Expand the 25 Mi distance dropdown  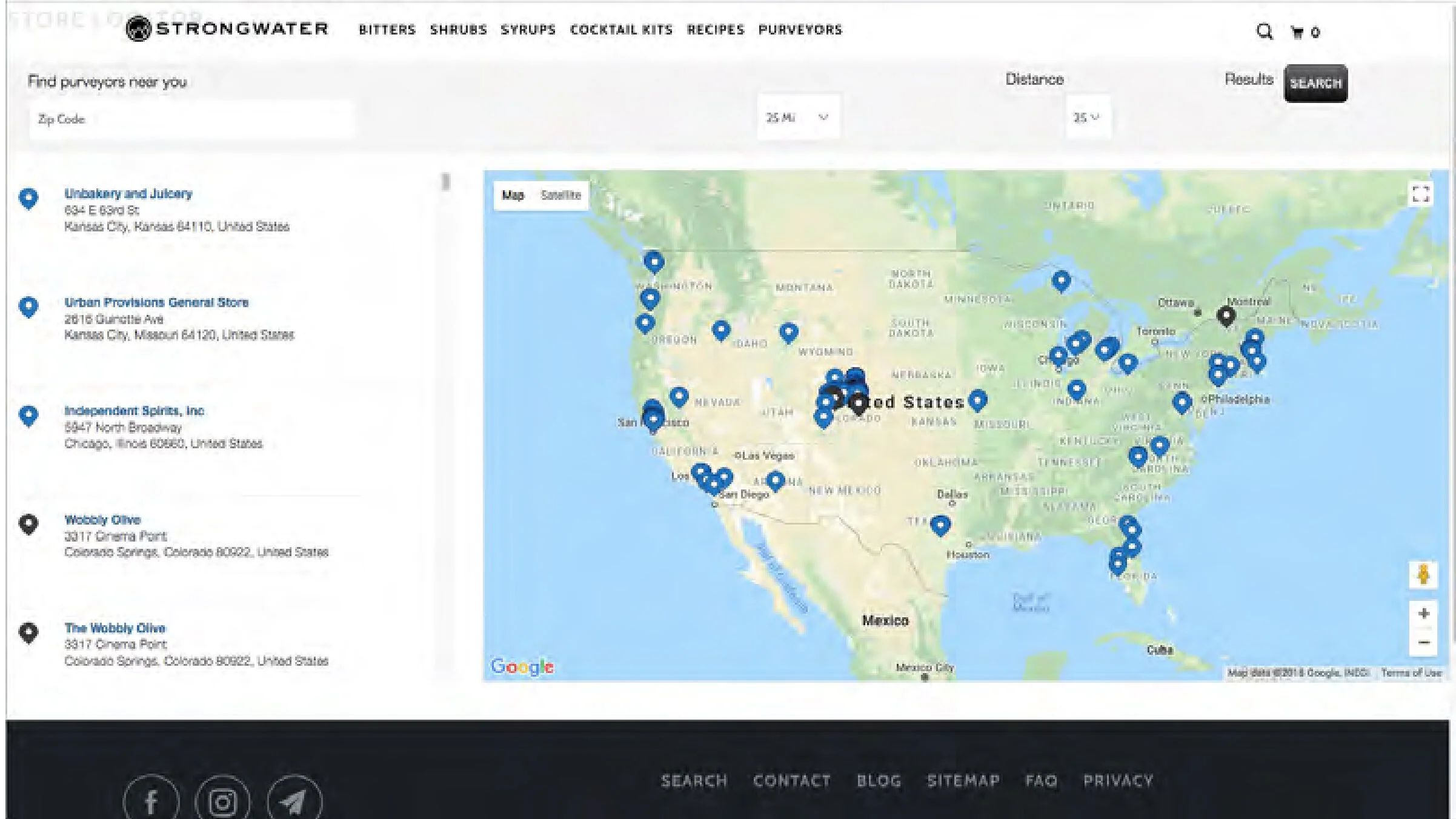(x=797, y=118)
